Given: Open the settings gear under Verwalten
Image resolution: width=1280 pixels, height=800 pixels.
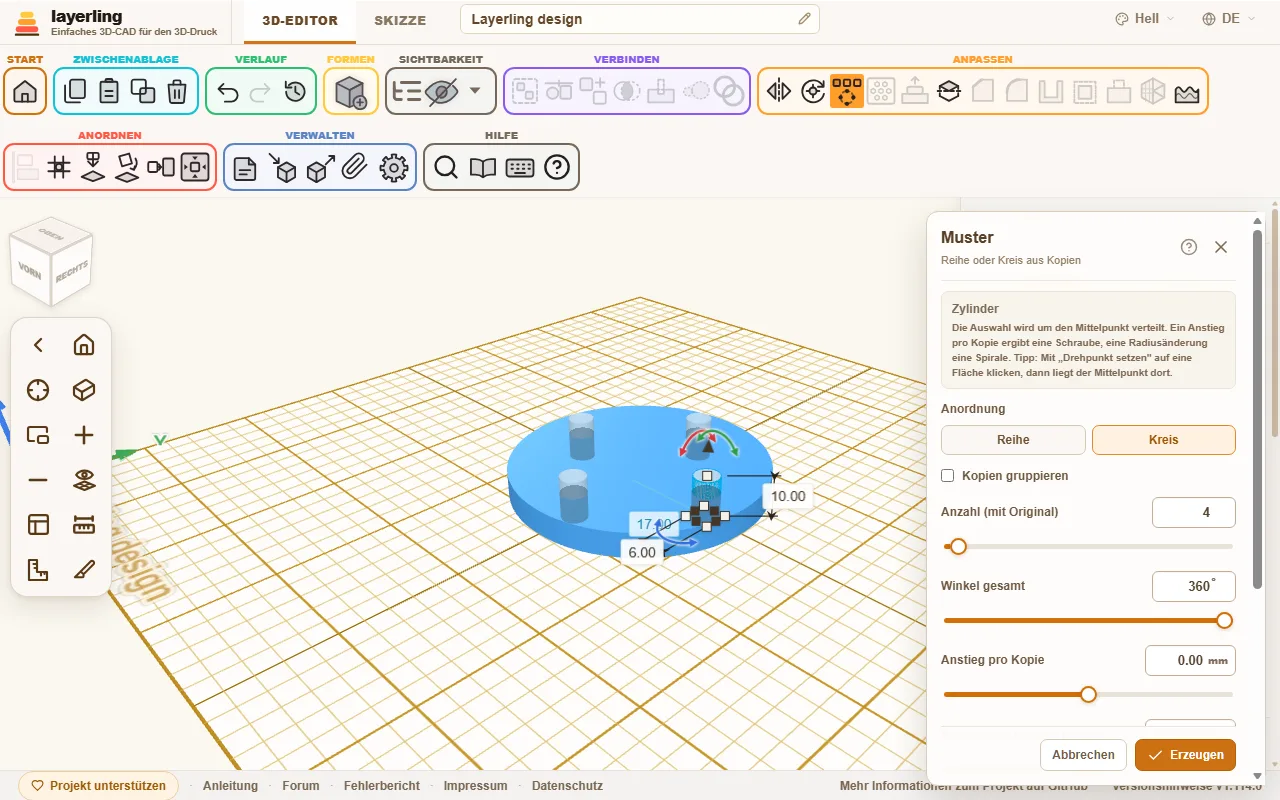Looking at the screenshot, I should [x=395, y=167].
